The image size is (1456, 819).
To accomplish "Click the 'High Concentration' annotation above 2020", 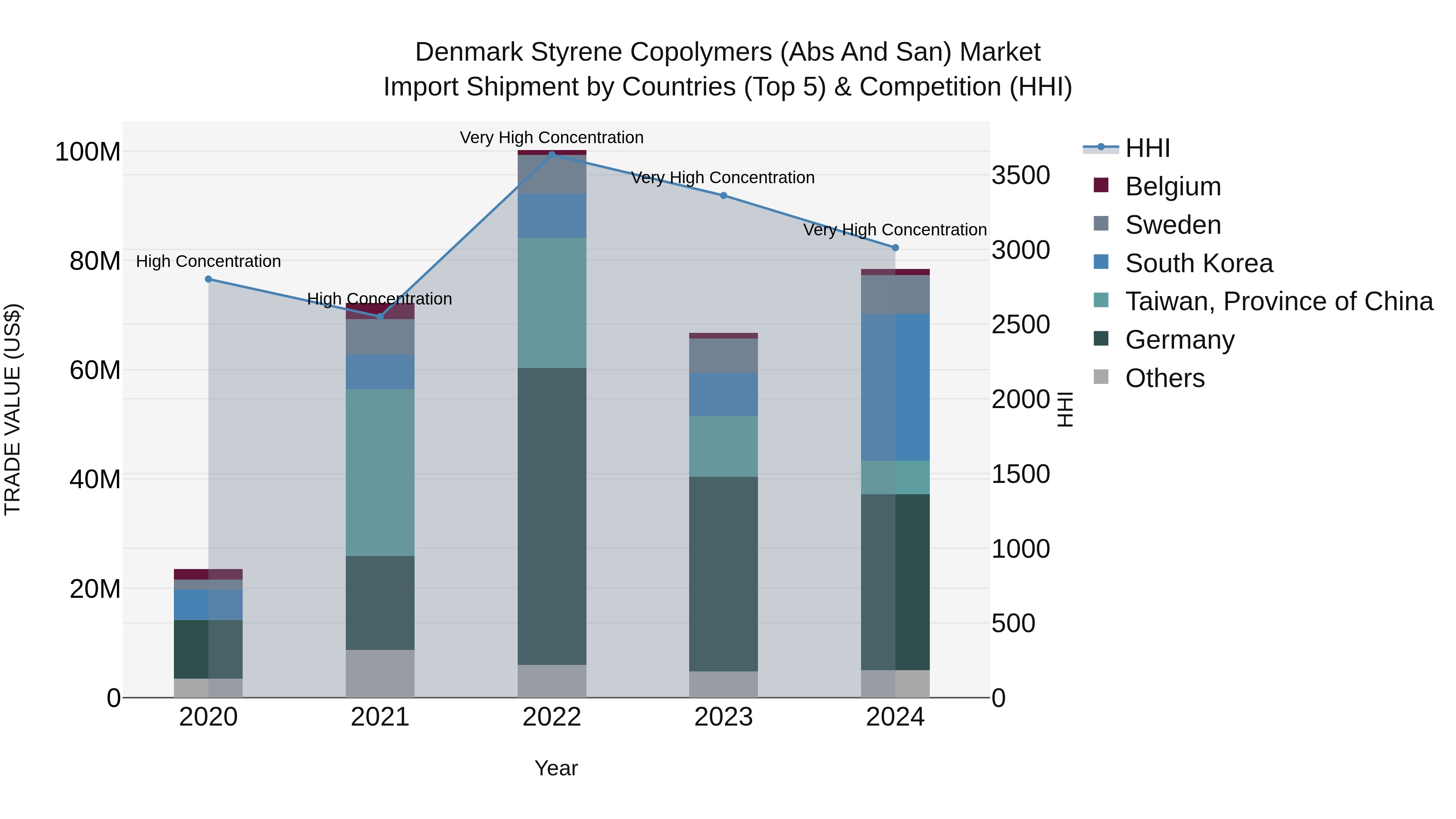I will coord(209,262).
